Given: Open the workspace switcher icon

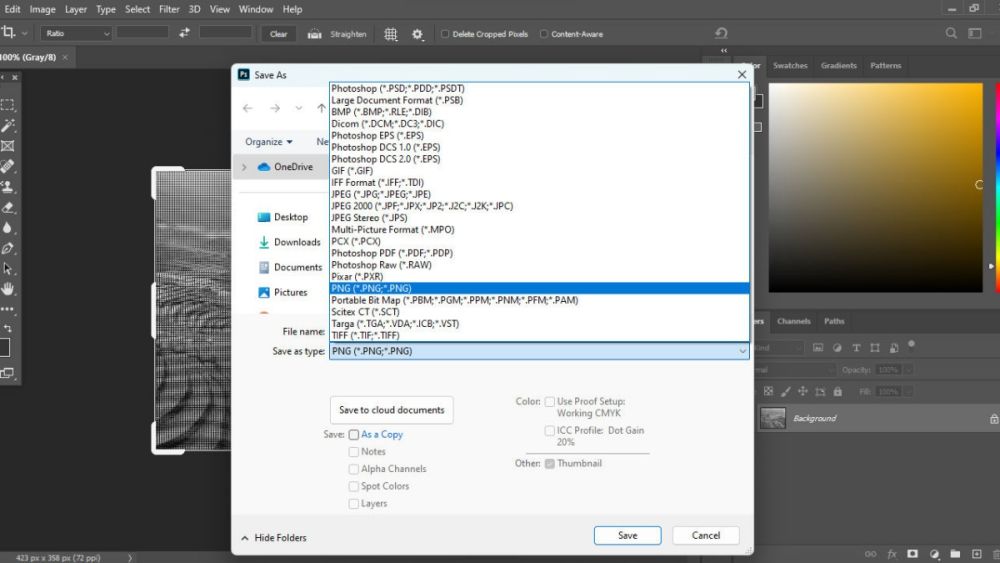Looking at the screenshot, I should (974, 33).
